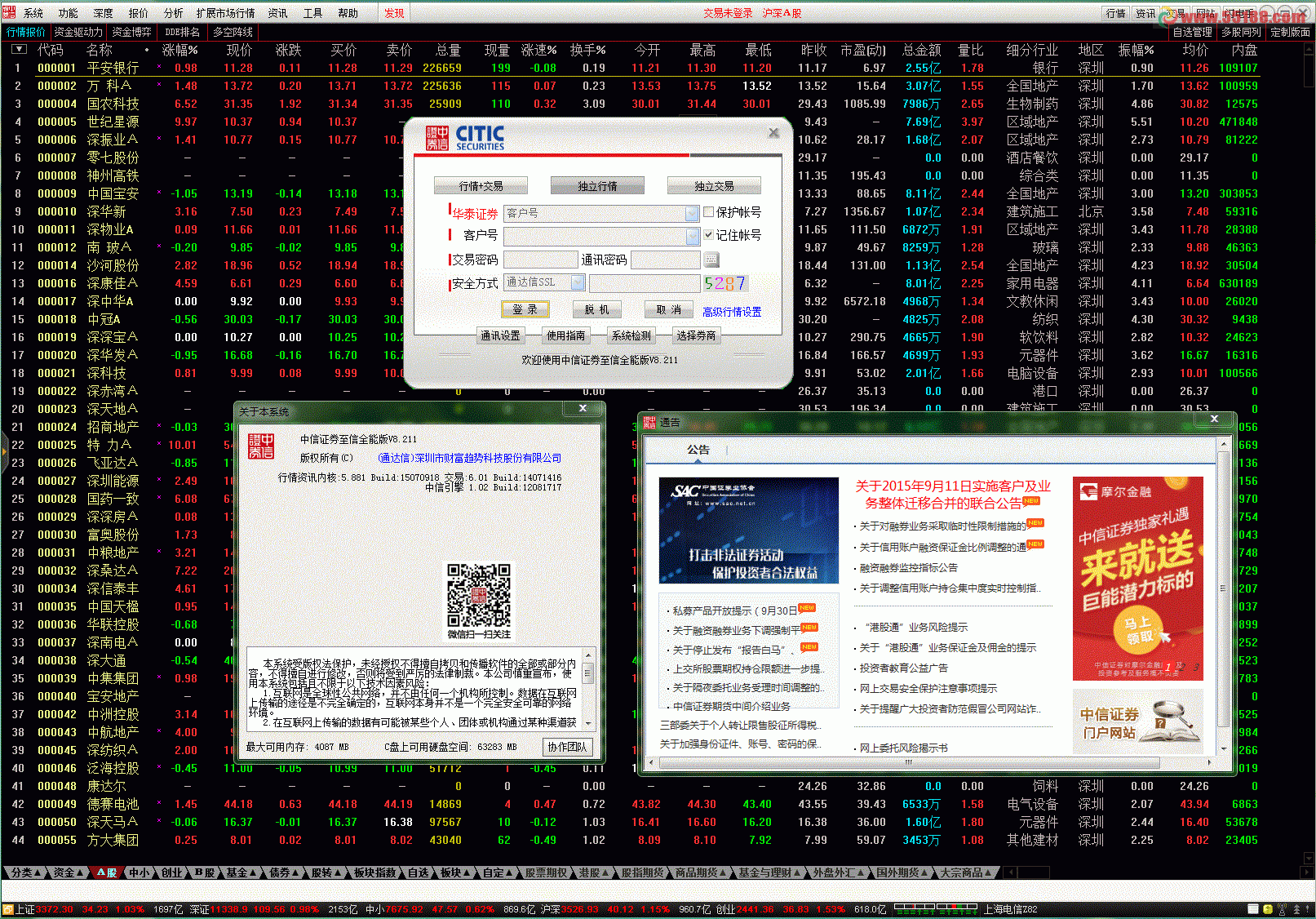
Task: Click the 通讯设置 button
Action: (500, 335)
